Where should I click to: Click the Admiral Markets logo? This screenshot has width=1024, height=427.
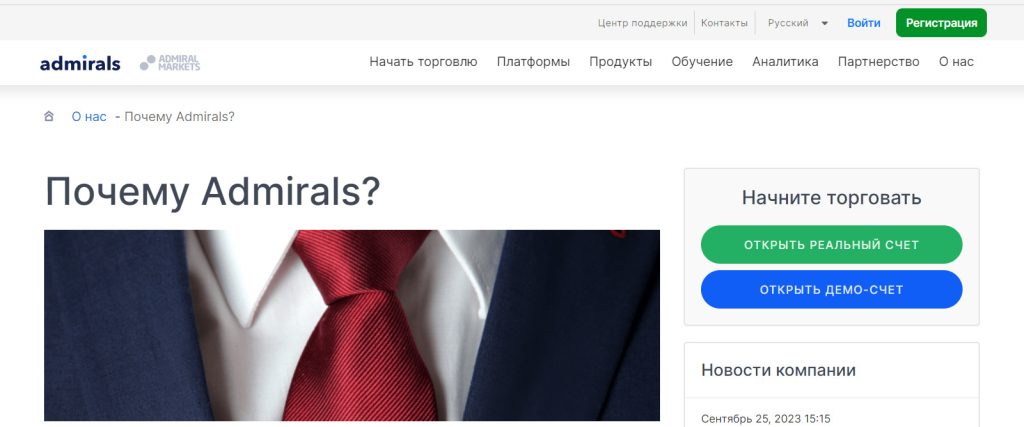point(170,63)
